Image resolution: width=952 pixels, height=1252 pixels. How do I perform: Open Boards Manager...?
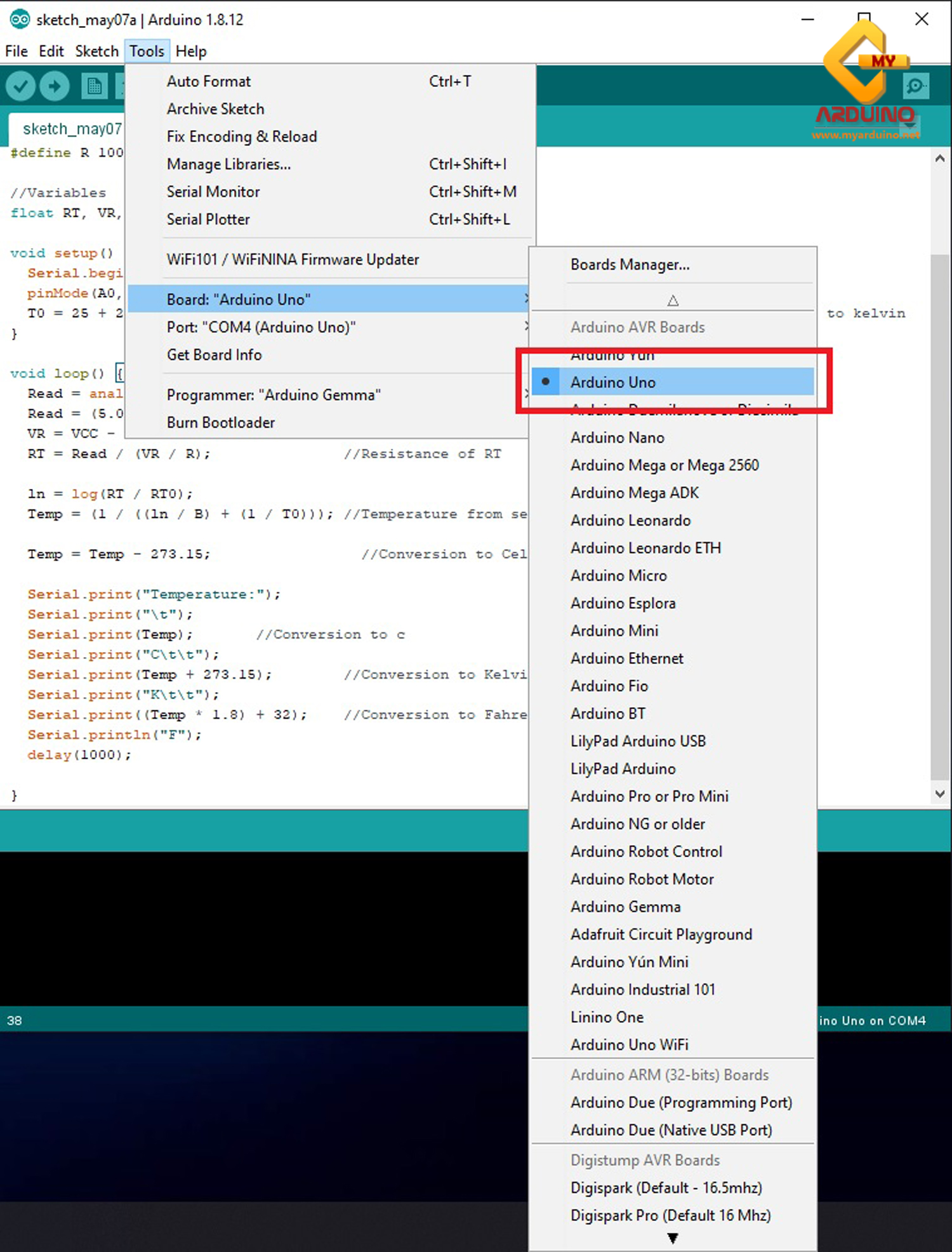click(x=630, y=265)
